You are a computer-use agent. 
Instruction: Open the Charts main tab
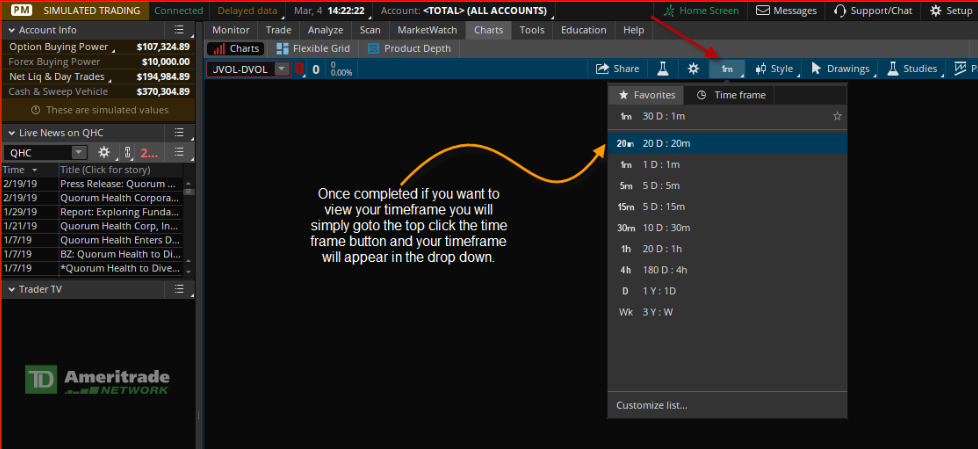tap(488, 30)
